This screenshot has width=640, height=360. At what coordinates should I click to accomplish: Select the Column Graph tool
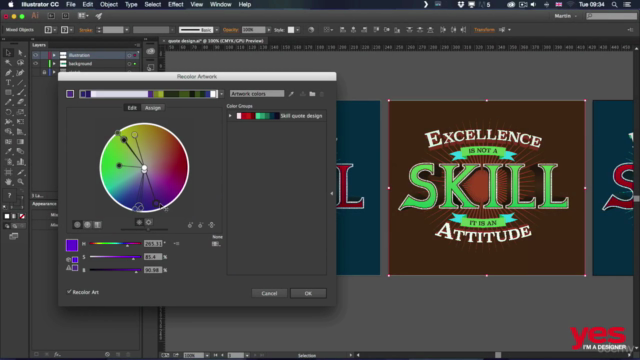pyautogui.click(x=20, y=162)
